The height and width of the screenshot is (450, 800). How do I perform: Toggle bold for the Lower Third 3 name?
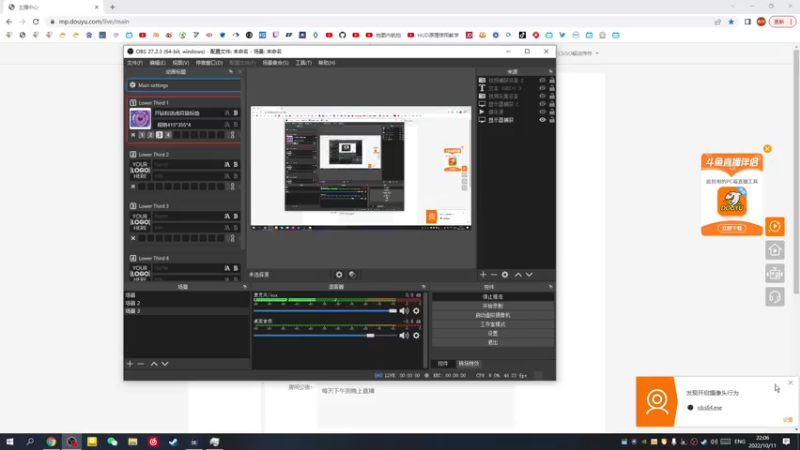click(x=236, y=216)
